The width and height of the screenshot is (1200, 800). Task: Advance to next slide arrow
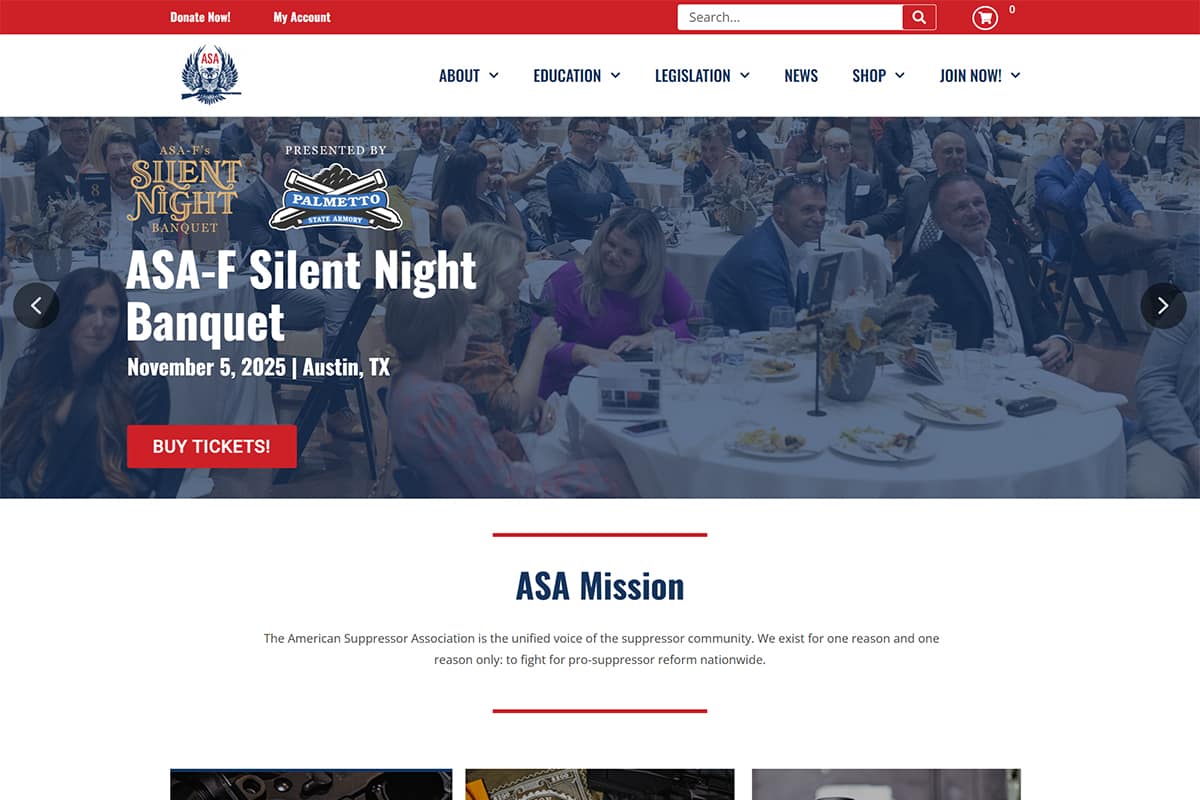pos(1163,306)
